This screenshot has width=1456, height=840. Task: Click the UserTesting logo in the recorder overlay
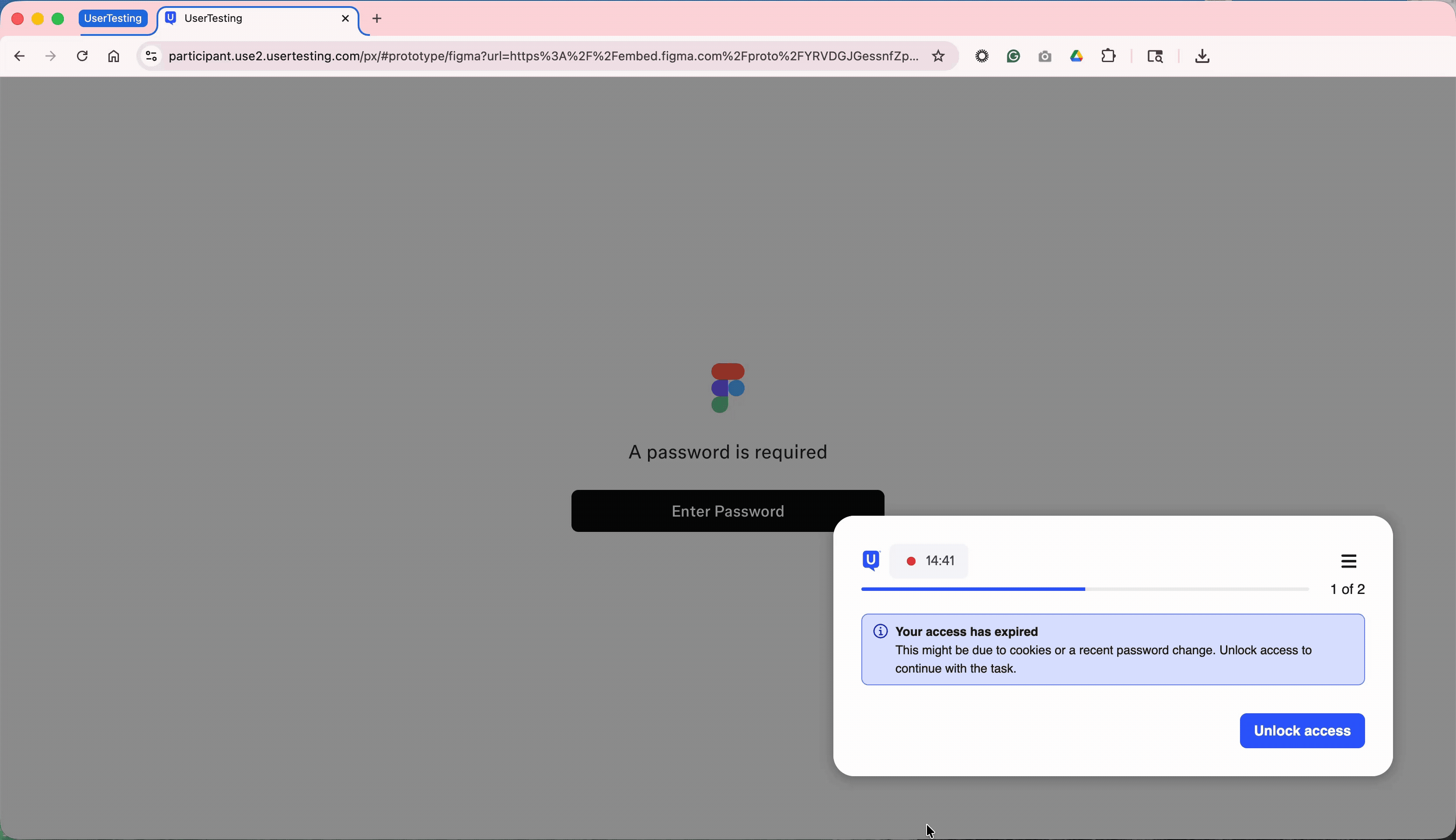pos(871,559)
